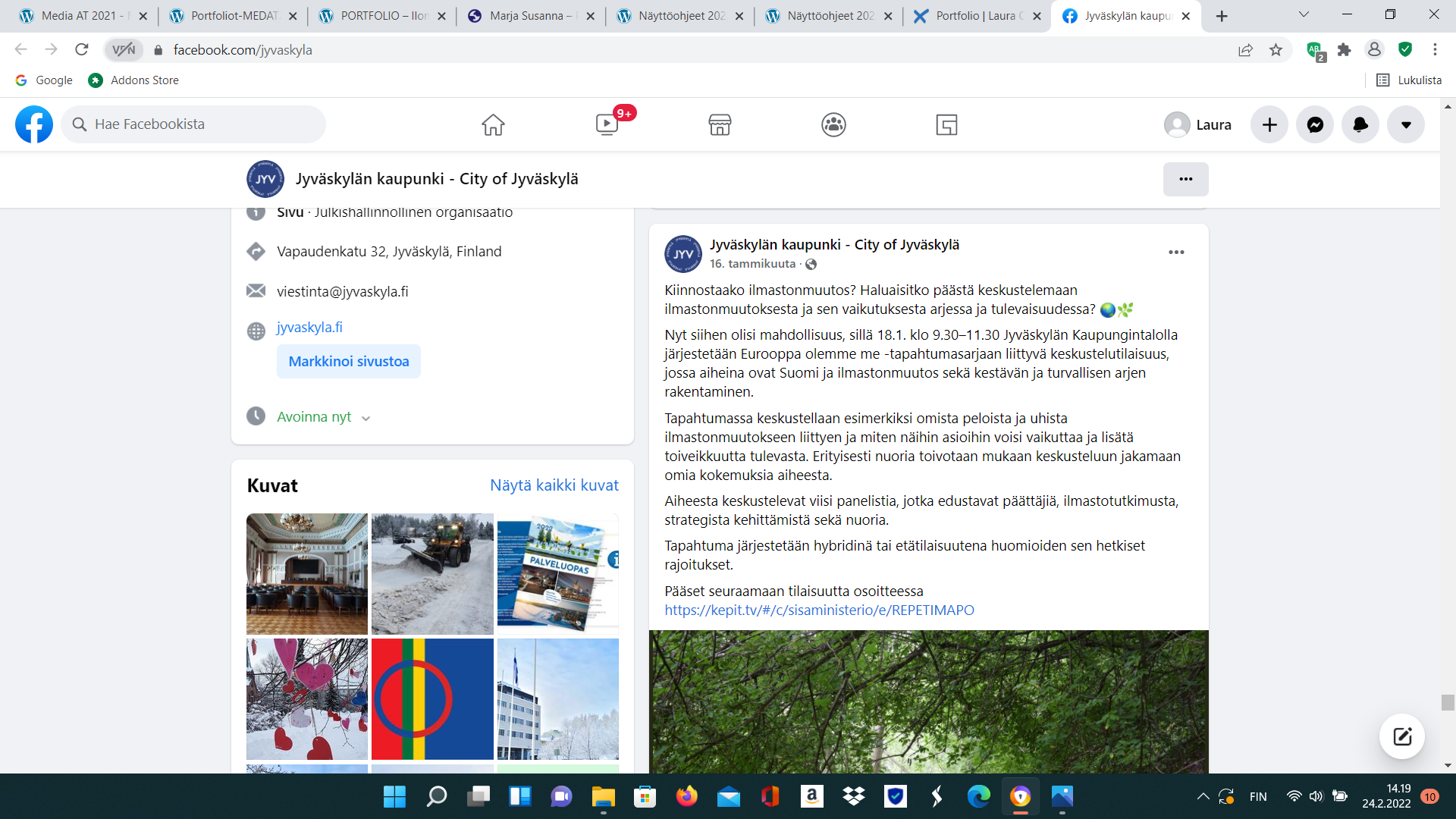The height and width of the screenshot is (819, 1456).
Task: Open Facebook Marketplace icon
Action: click(720, 124)
